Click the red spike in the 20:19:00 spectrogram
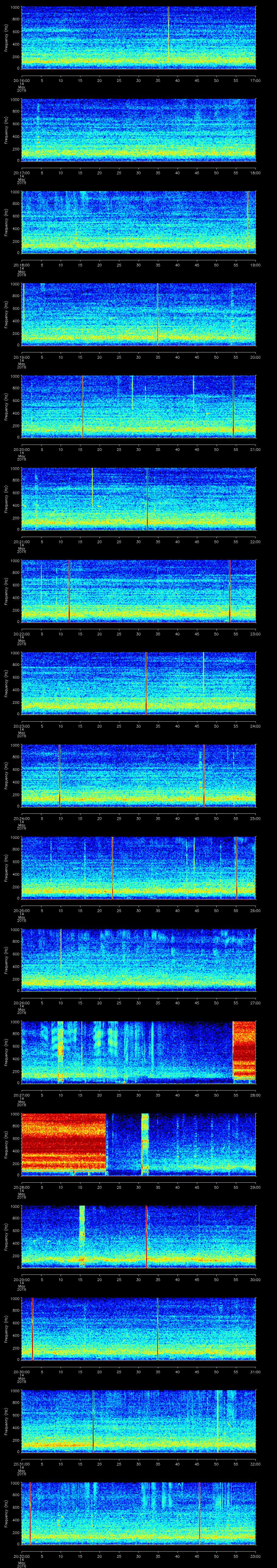277x1568 pixels. pos(158,313)
